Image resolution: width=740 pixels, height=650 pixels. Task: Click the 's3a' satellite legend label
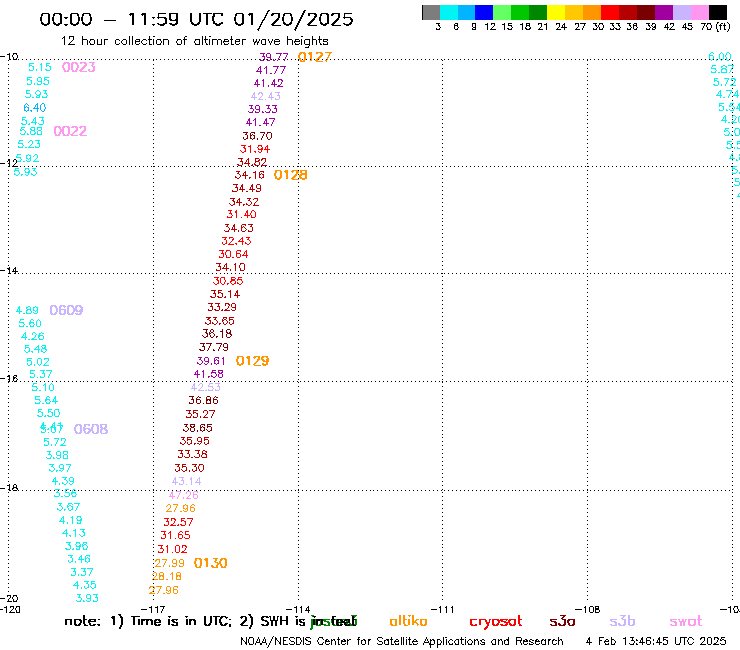click(563, 621)
